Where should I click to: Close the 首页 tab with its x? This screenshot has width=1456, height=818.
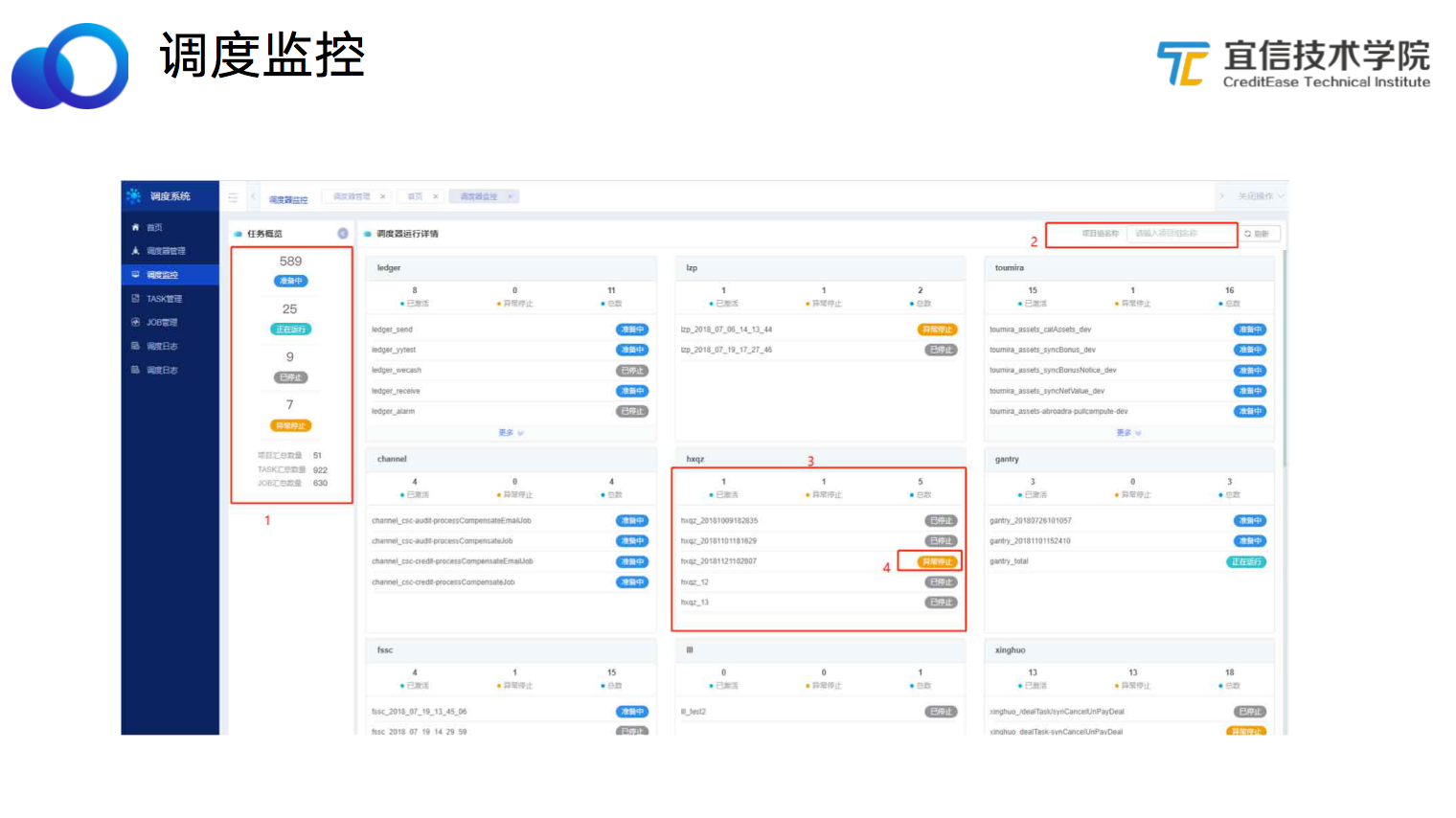(x=436, y=196)
